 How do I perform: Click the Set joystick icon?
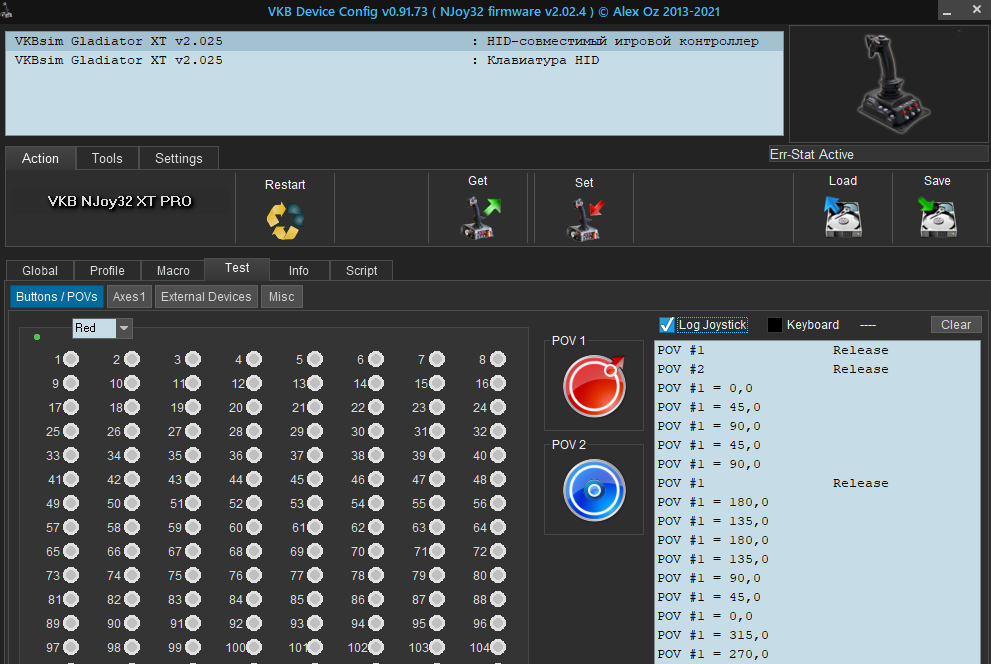click(585, 219)
